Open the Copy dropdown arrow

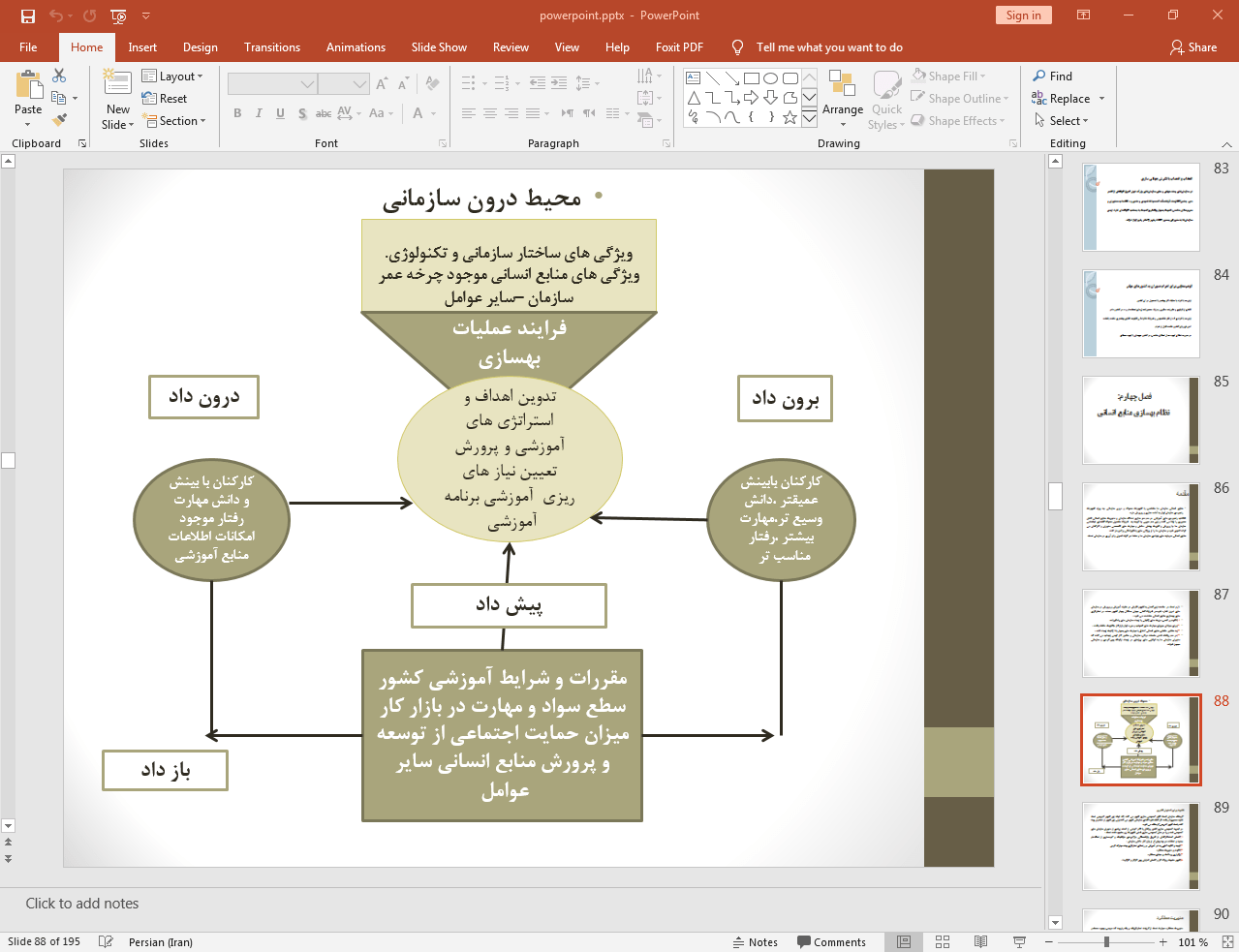pyautogui.click(x=75, y=99)
